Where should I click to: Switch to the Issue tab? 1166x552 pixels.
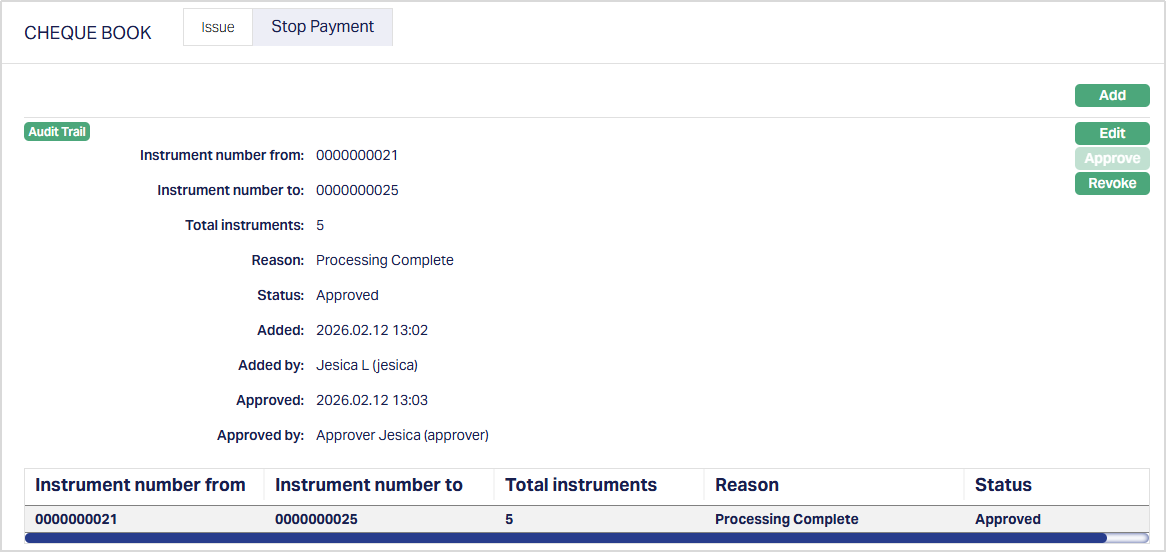[x=218, y=27]
